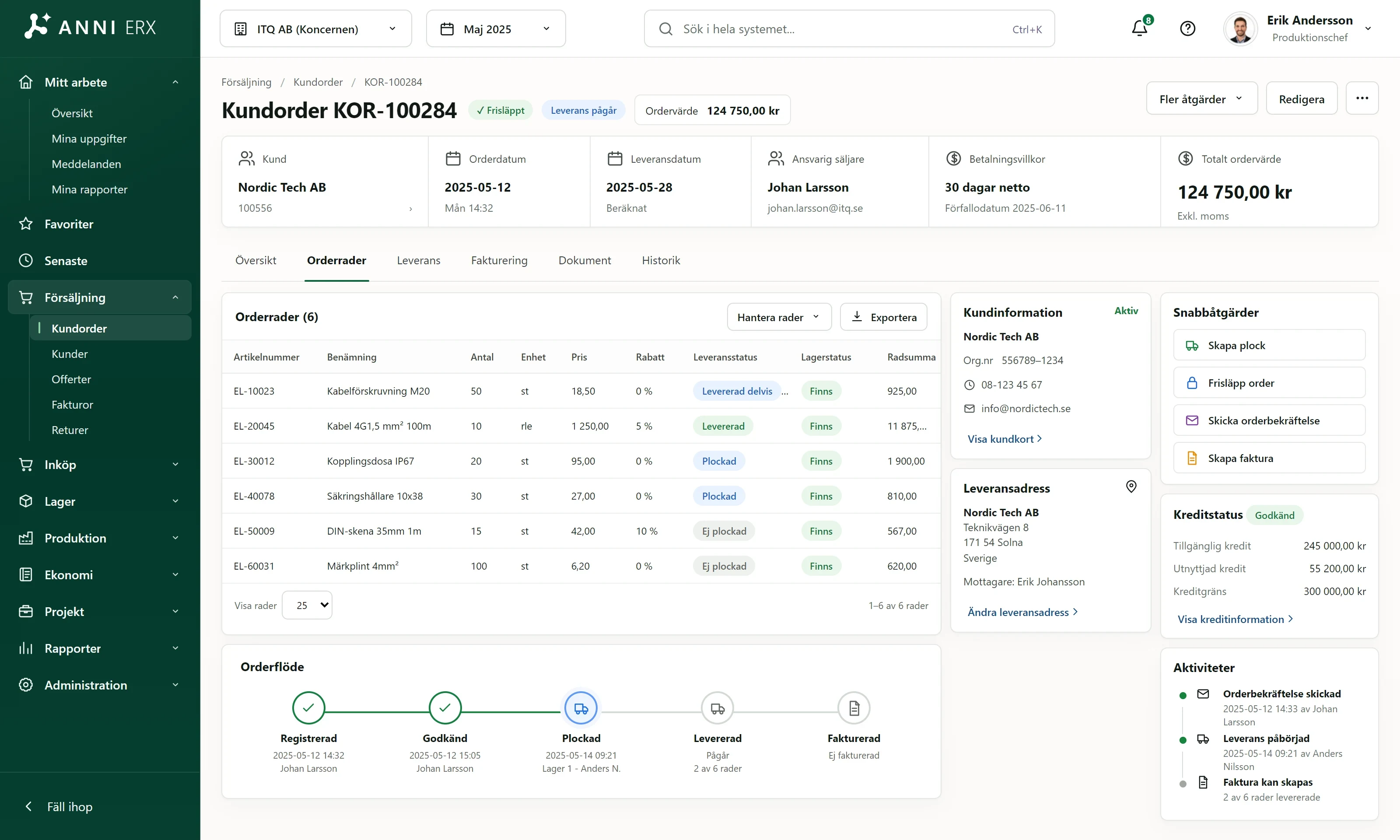Open the Visa kreditinformation link
Image resolution: width=1400 pixels, height=840 pixels.
1235,619
